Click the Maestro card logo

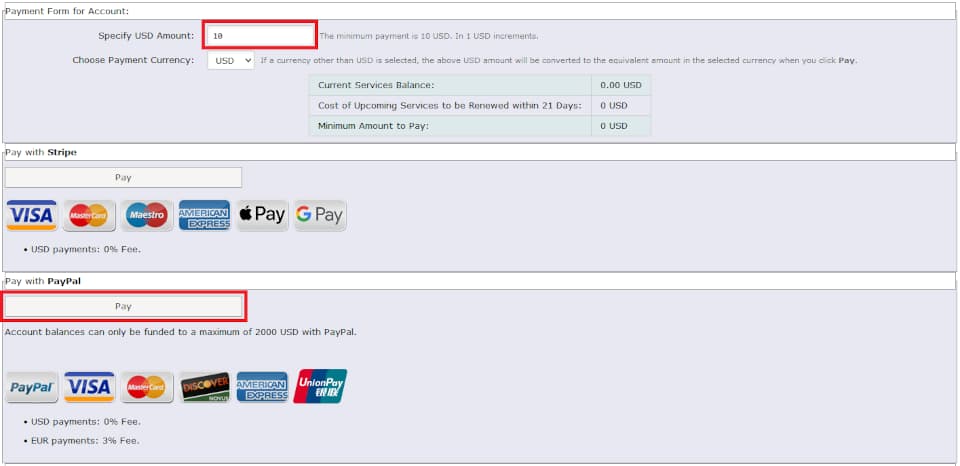click(x=146, y=216)
